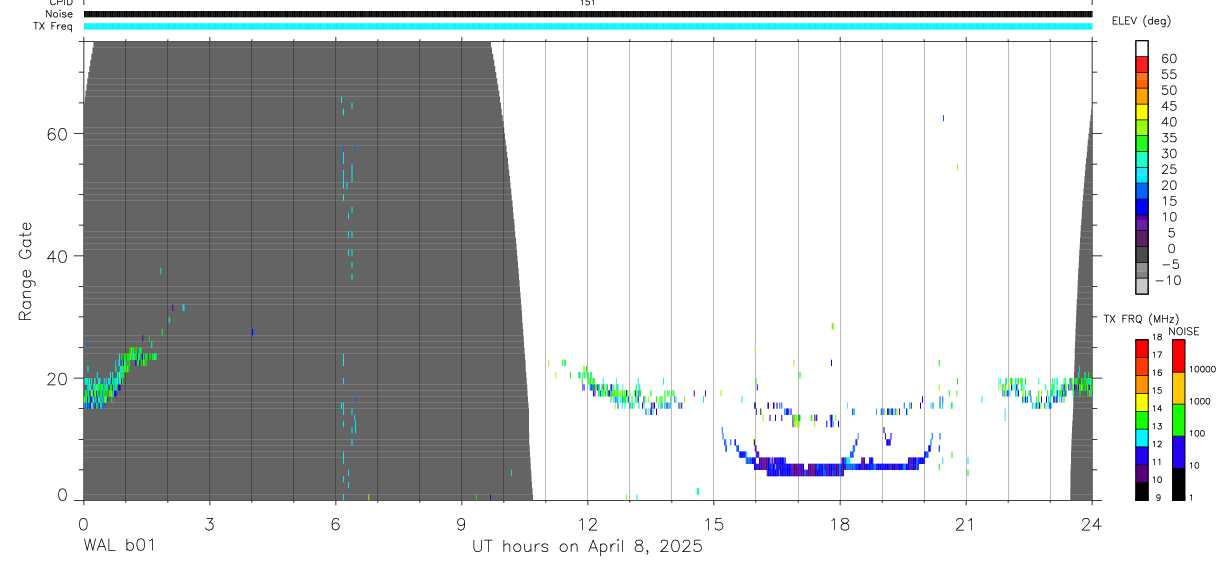
Task: Pick the blue swatch in NOISE colorbar
Action: (1178, 450)
